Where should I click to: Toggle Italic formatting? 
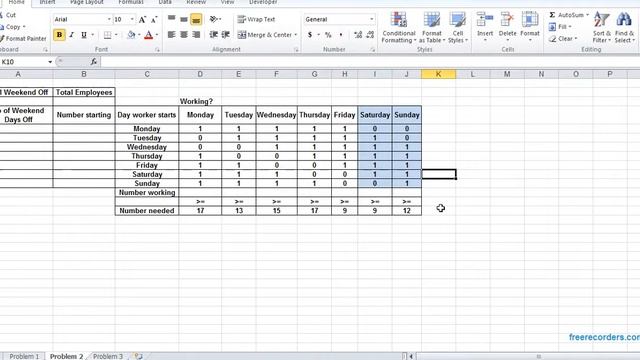pyautogui.click(x=71, y=35)
